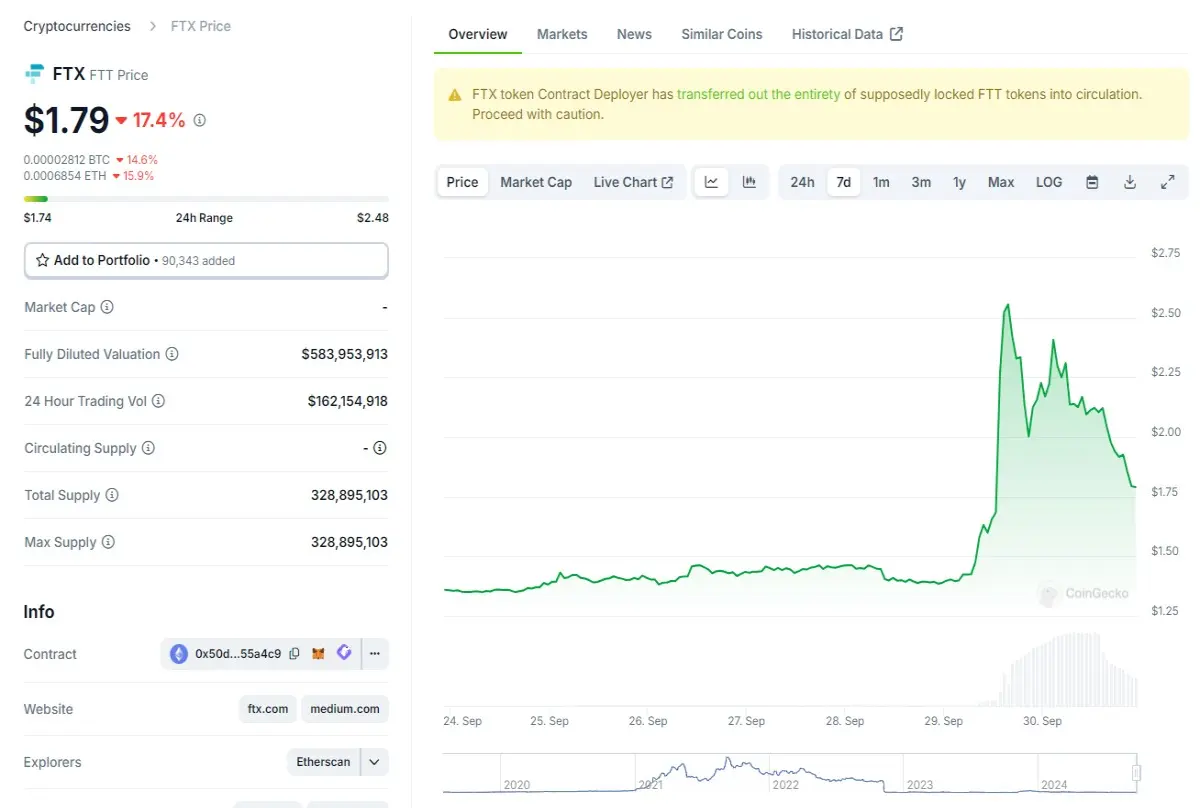
Task: Toggle Market Cap chart mode
Action: coord(536,182)
